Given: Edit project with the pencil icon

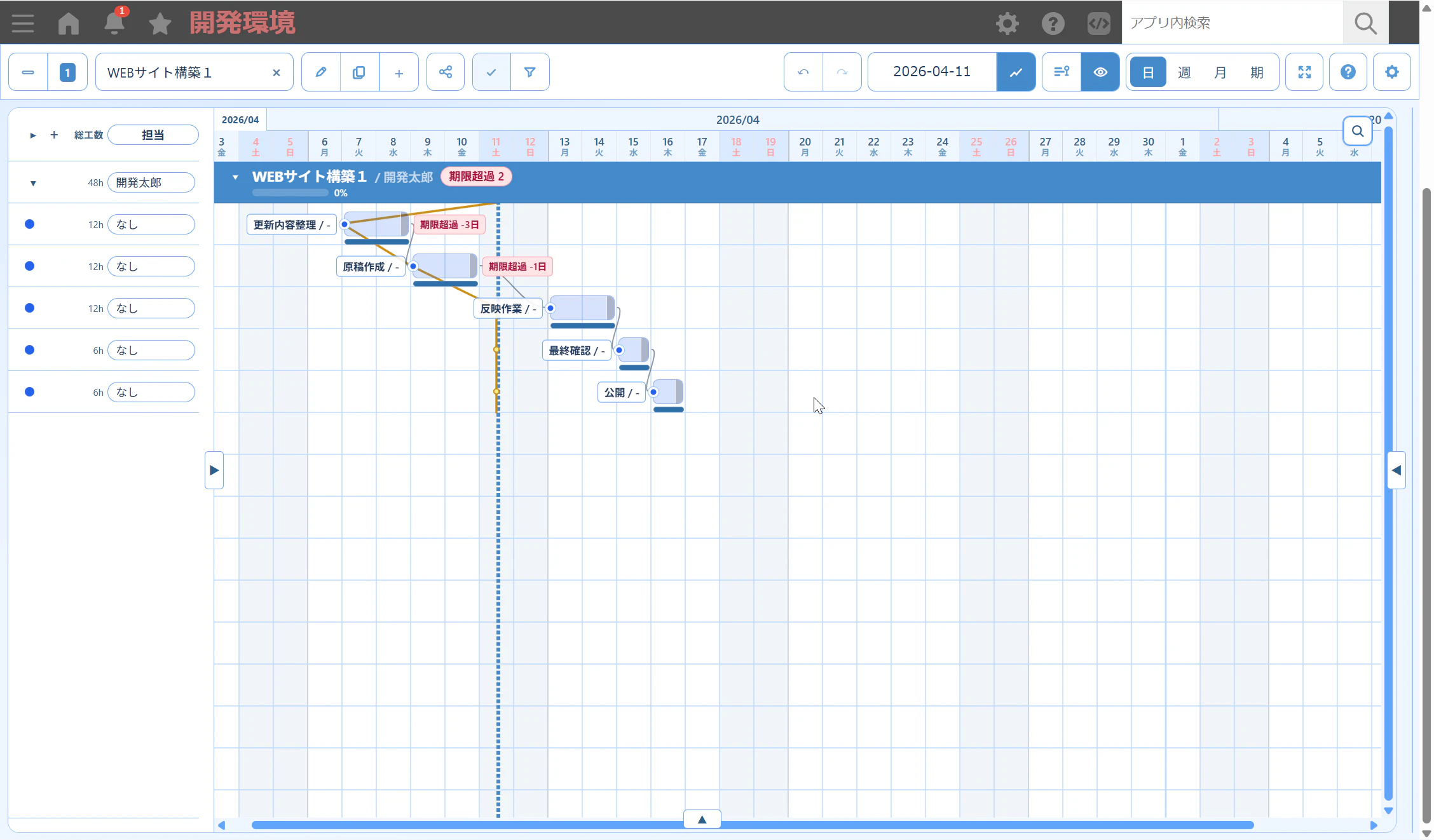Looking at the screenshot, I should point(321,72).
